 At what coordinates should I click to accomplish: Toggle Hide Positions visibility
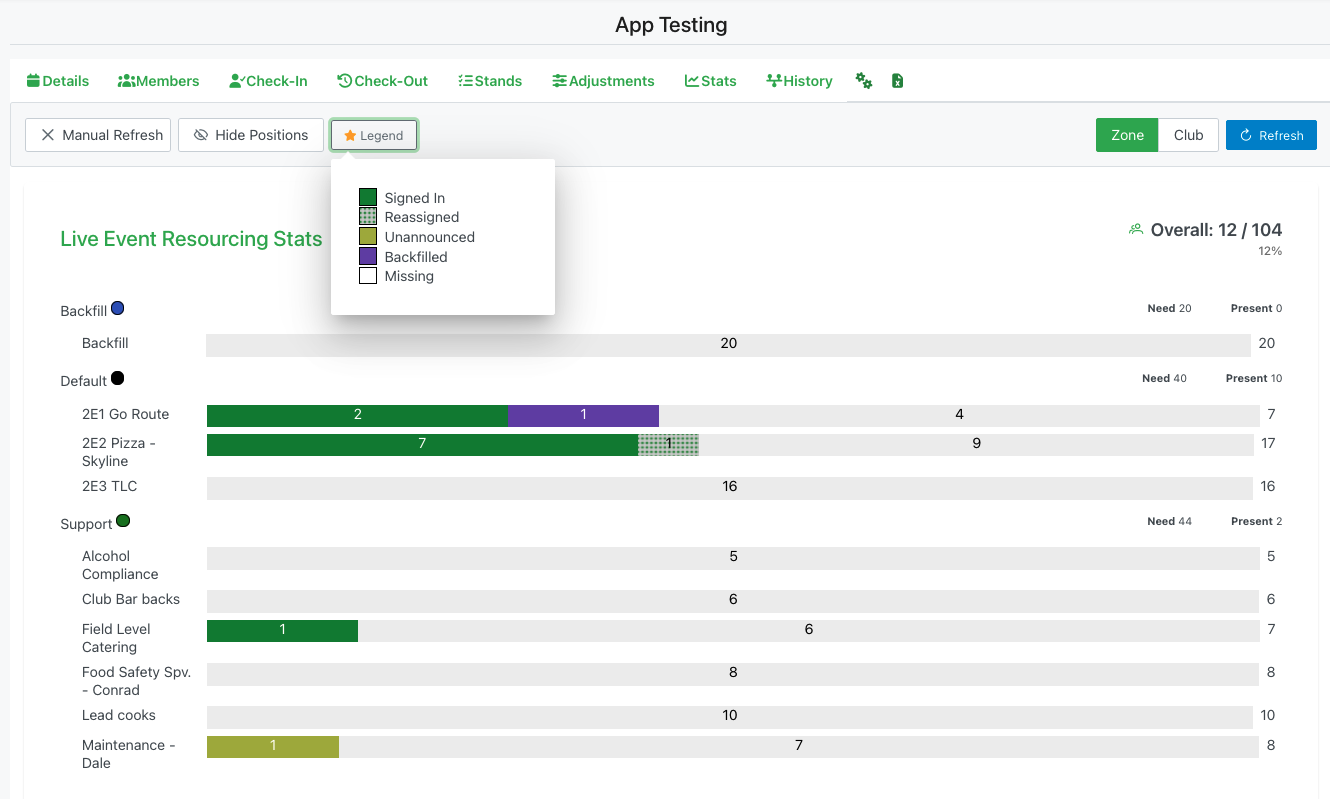[251, 135]
